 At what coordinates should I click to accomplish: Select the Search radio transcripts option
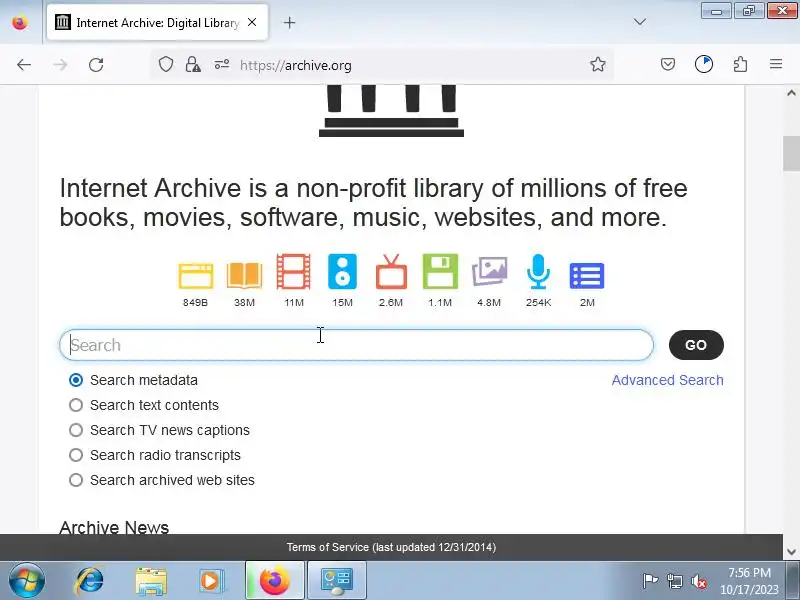[76, 455]
